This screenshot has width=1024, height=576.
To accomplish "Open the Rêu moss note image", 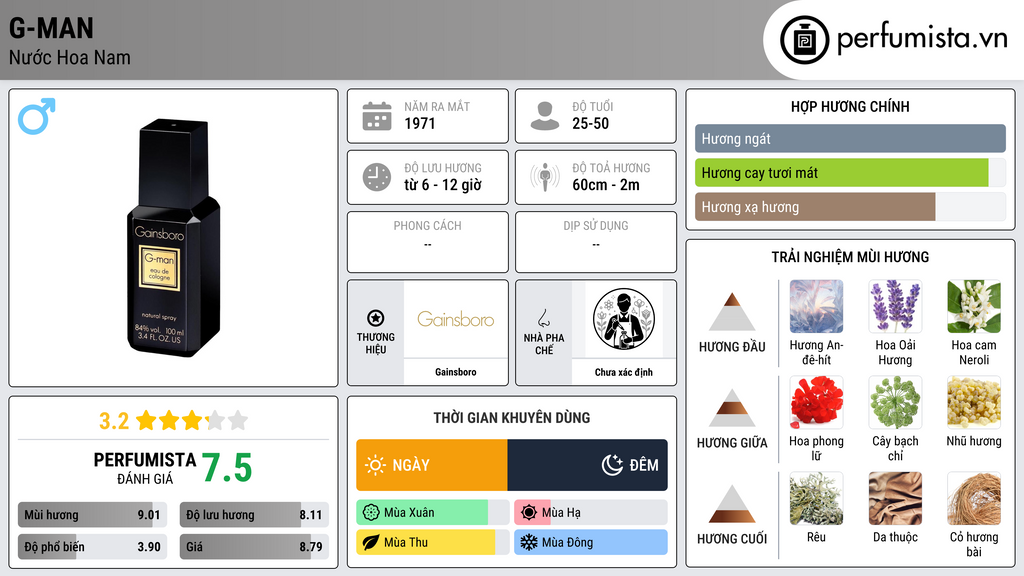I will (816, 498).
